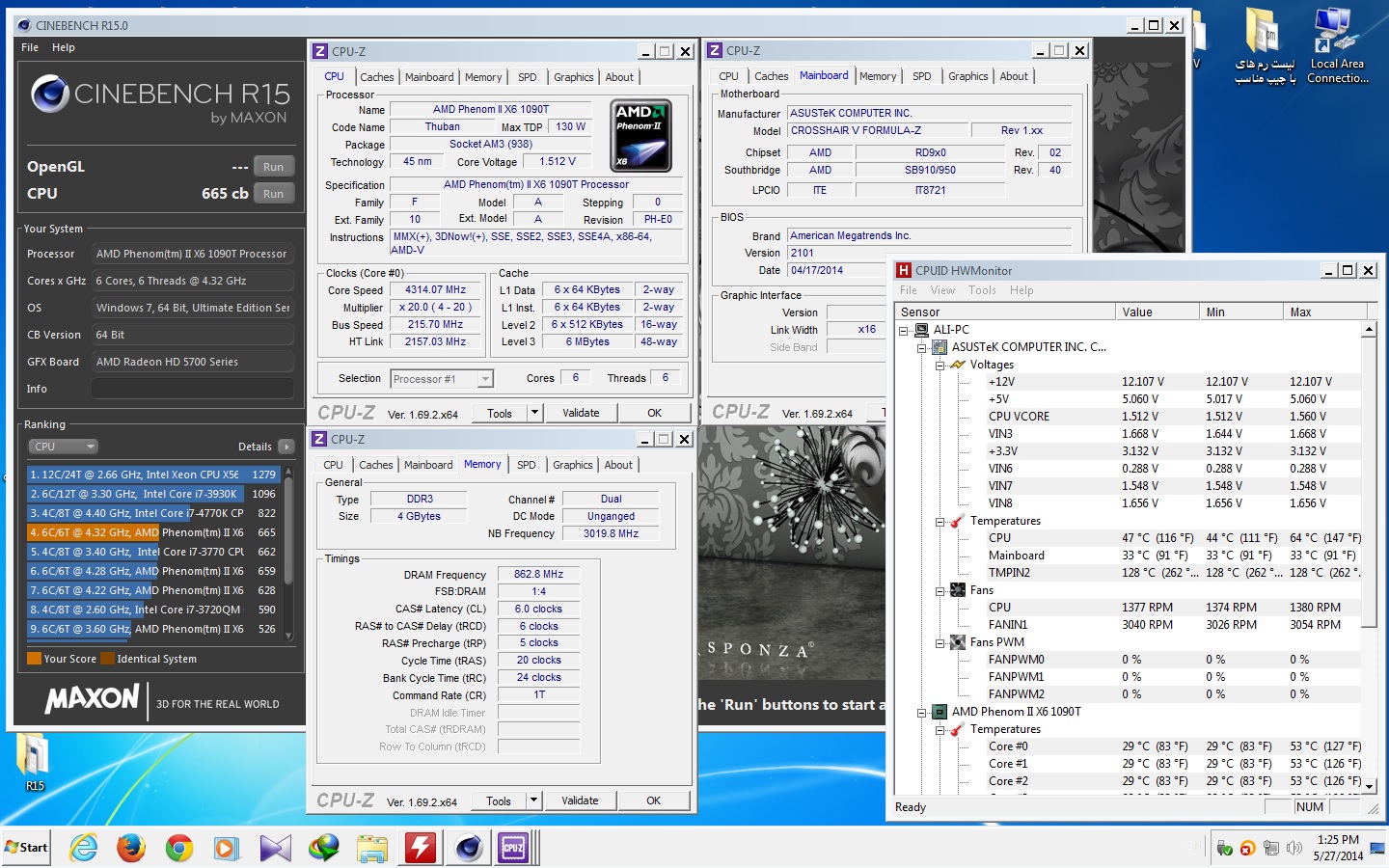Click the Cinebench ranking list scrollbar
1389x868 pixels.
coord(288,553)
